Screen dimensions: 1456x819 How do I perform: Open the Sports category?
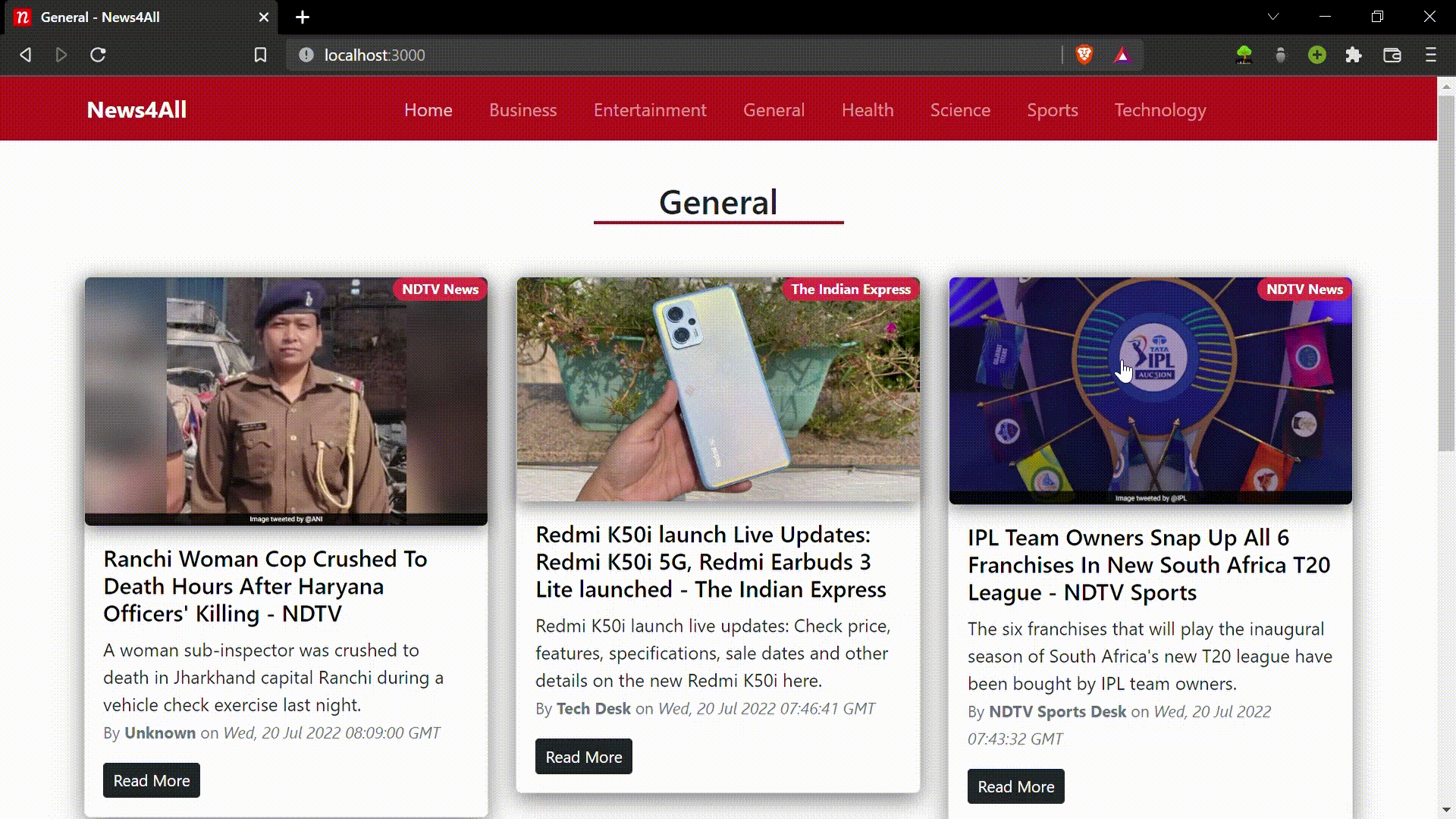[x=1053, y=110]
